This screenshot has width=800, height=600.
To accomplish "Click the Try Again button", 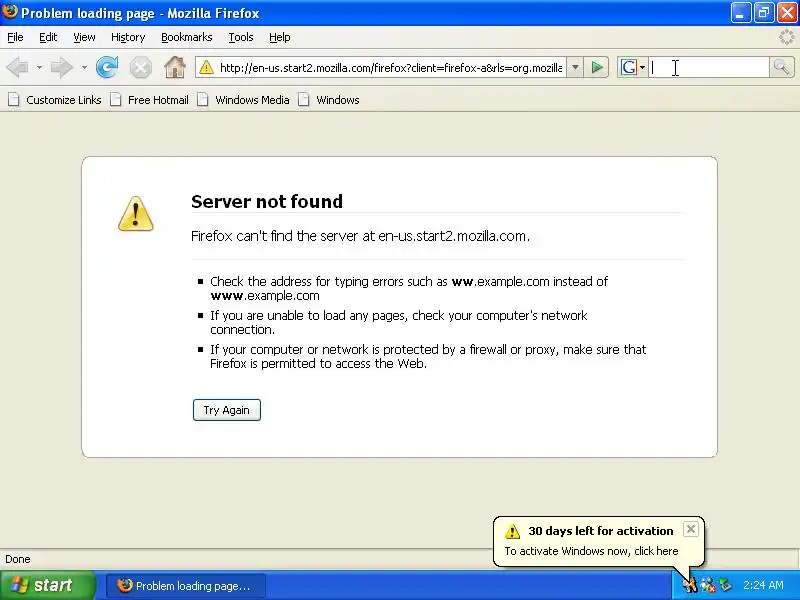I will point(227,410).
